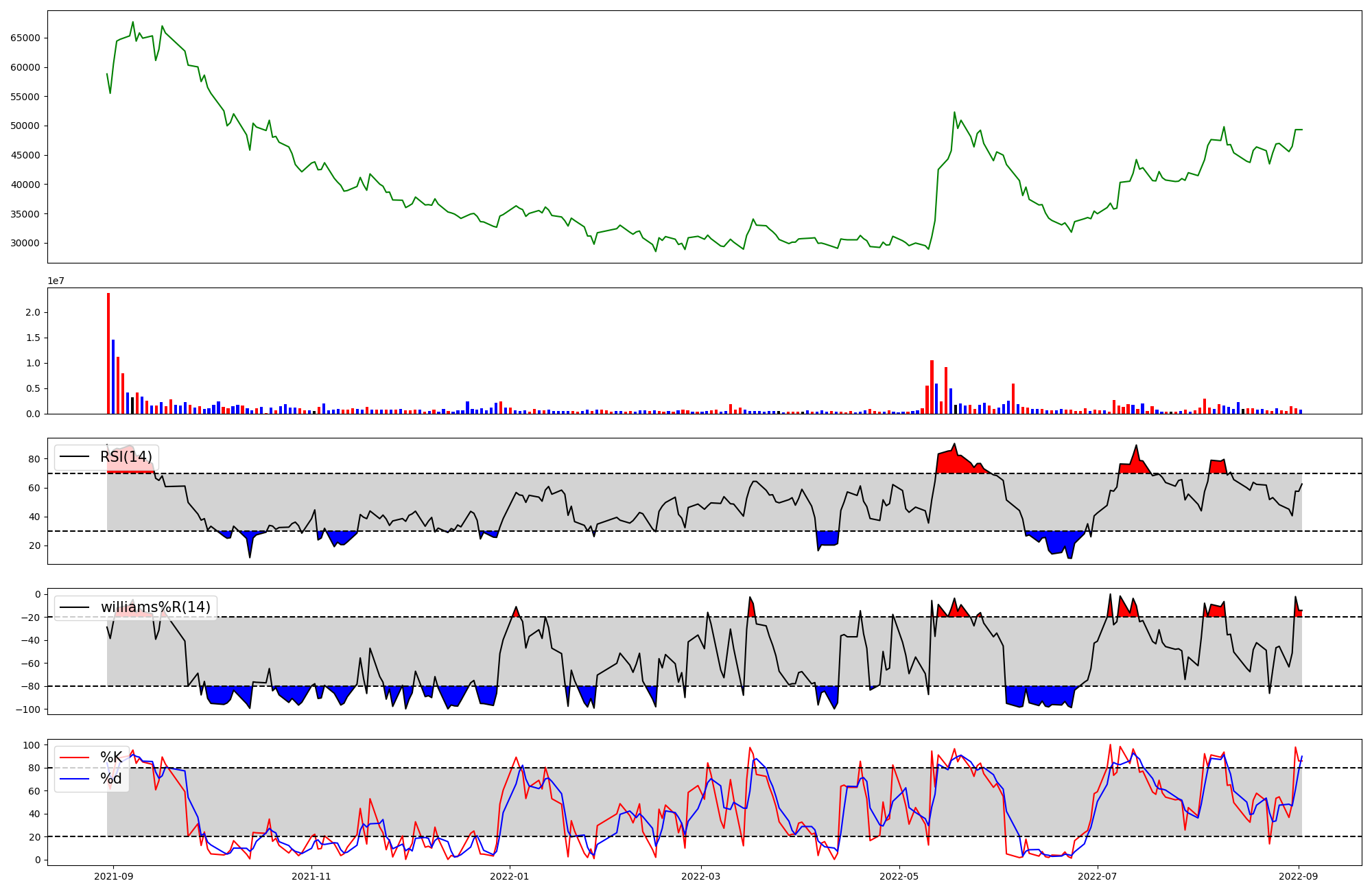The height and width of the screenshot is (892, 1372).
Task: Select the %K legend entry text
Action: click(111, 758)
